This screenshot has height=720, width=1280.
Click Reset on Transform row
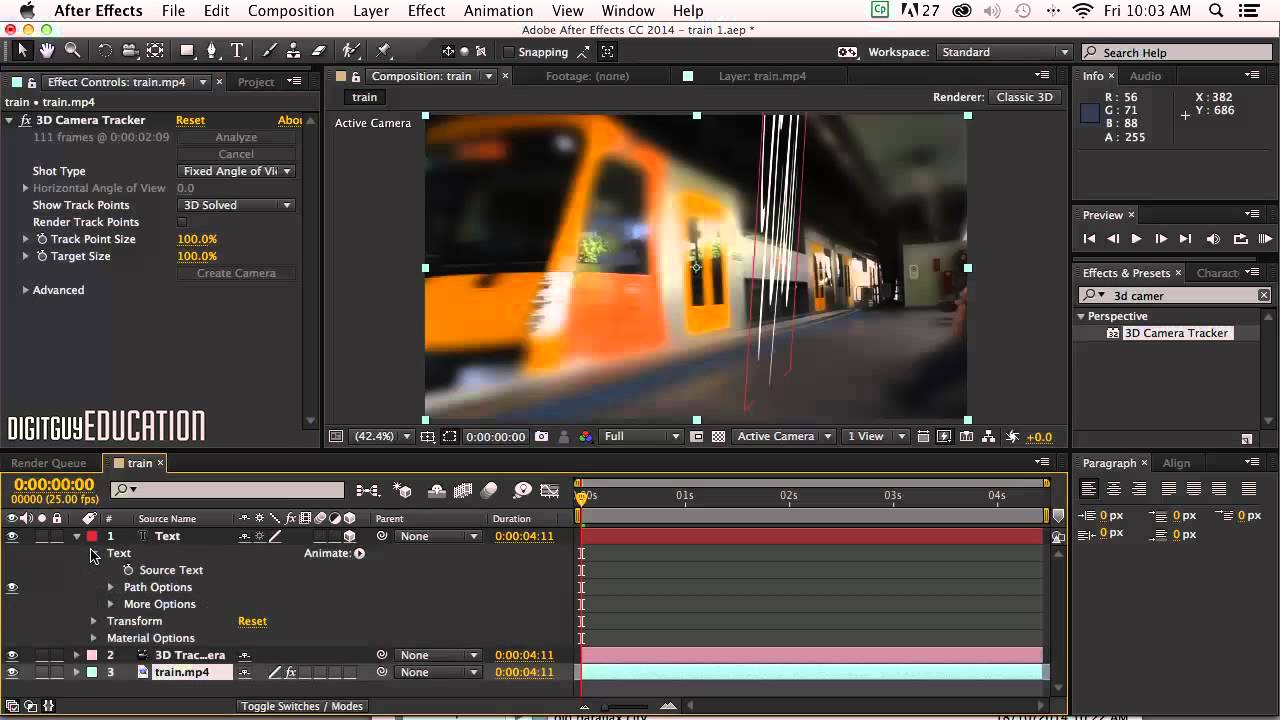[x=252, y=621]
